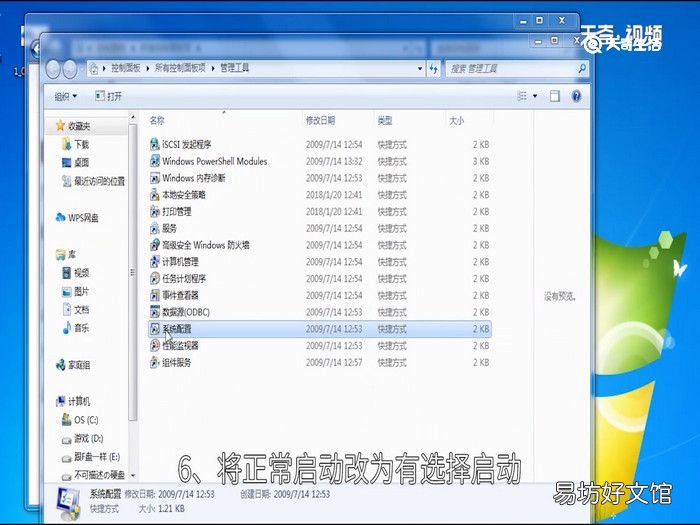The height and width of the screenshot is (525, 700).
Task: Select the Windows PowerShell Modules icon
Action: point(154,161)
